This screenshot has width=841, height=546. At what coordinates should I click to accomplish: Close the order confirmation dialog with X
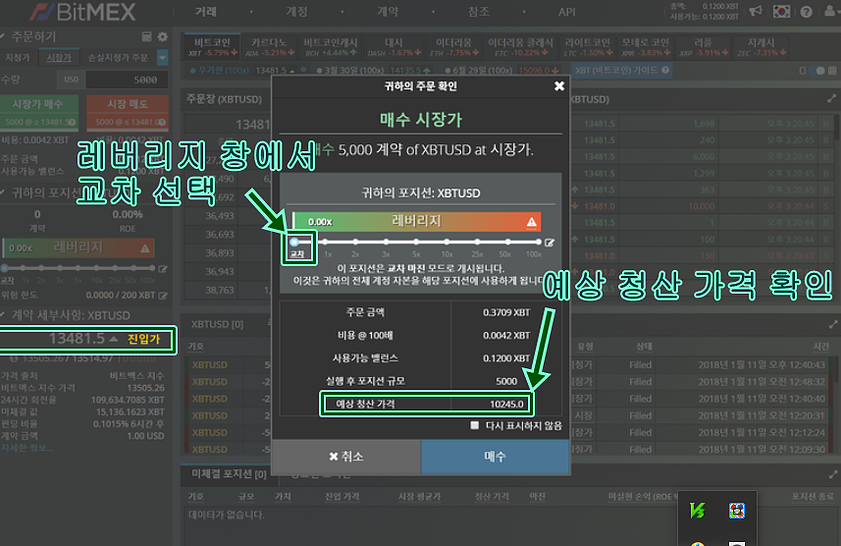pos(559,87)
